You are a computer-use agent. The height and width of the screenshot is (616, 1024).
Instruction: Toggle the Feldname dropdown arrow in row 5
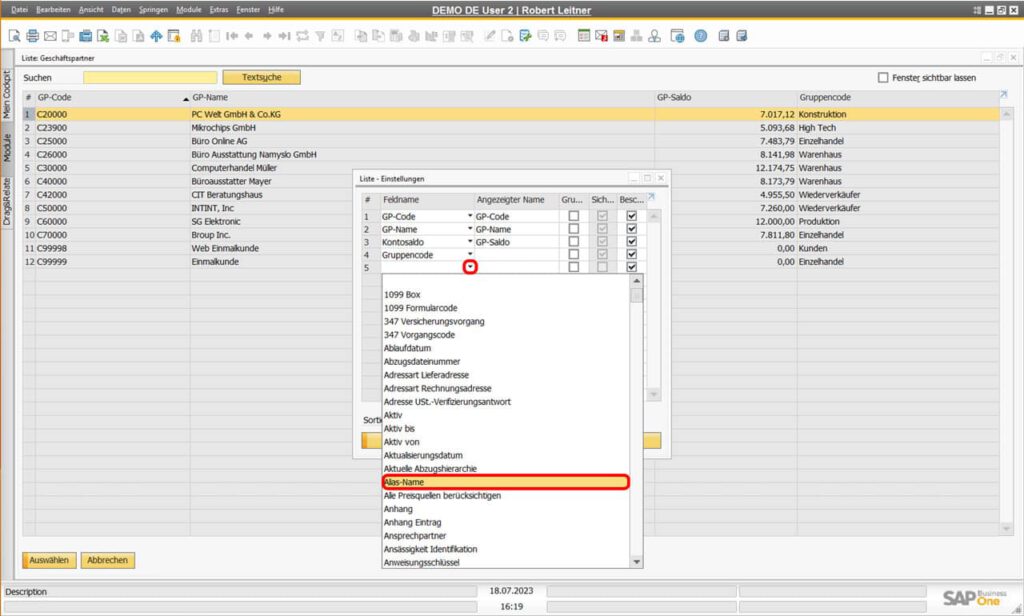pos(470,267)
